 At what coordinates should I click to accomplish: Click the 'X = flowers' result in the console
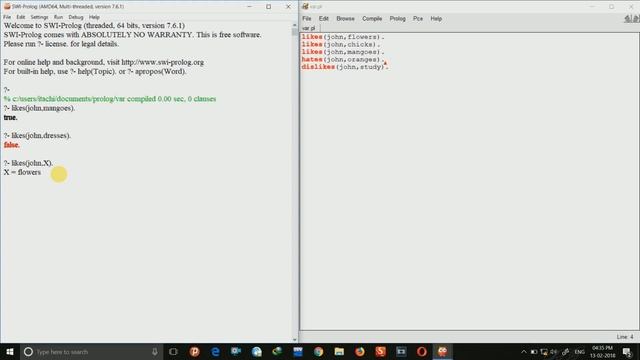(x=22, y=172)
